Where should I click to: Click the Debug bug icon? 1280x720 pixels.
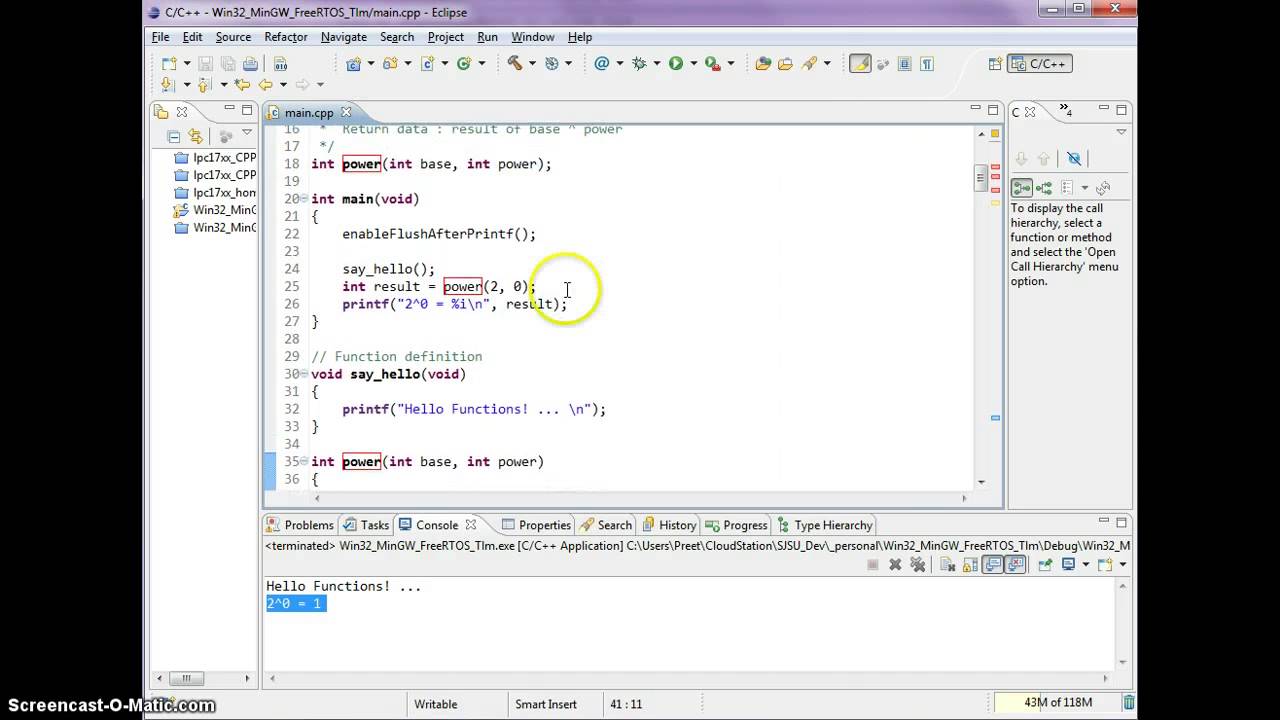[640, 63]
